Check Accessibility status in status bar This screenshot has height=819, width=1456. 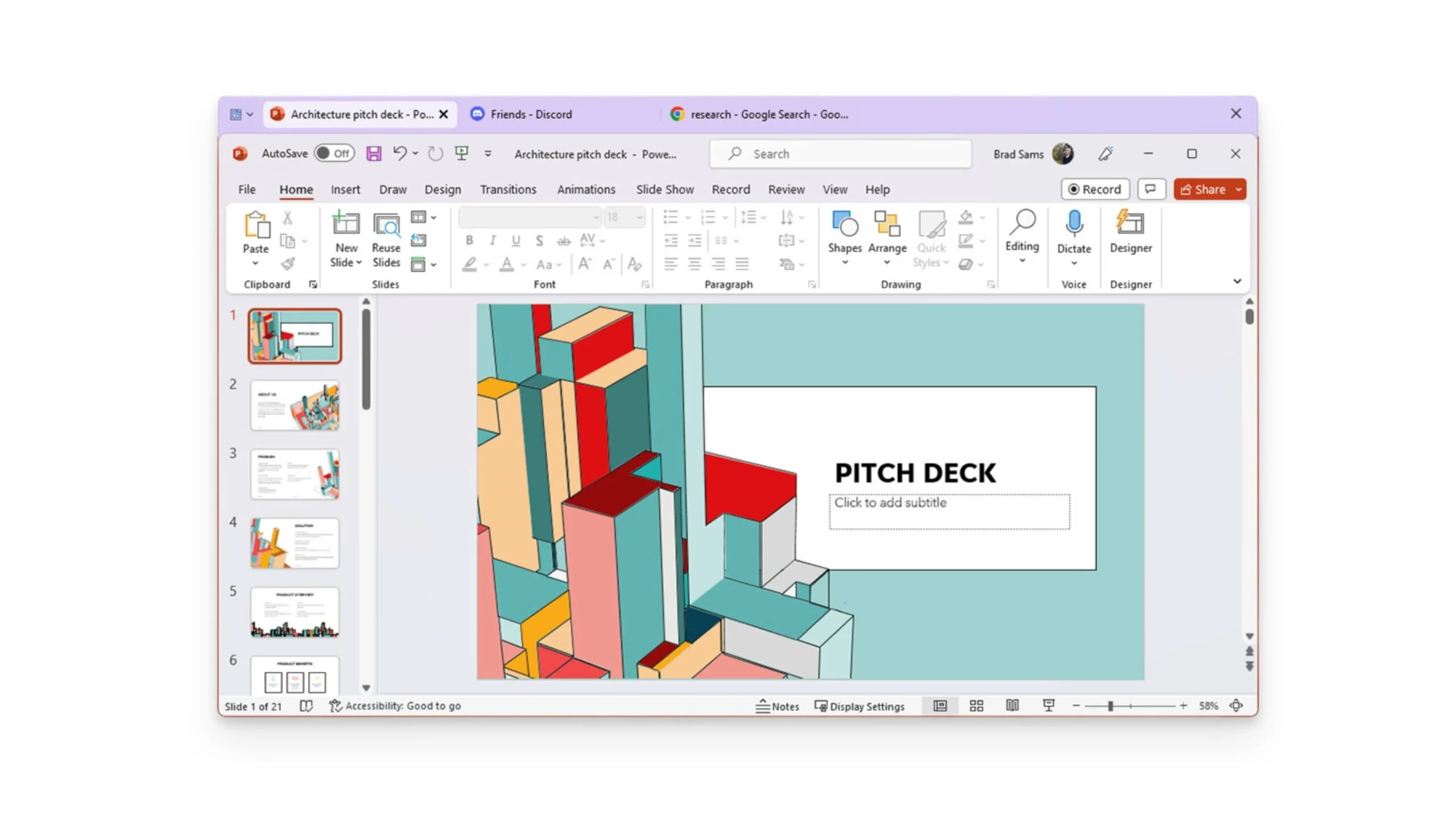[x=395, y=706]
